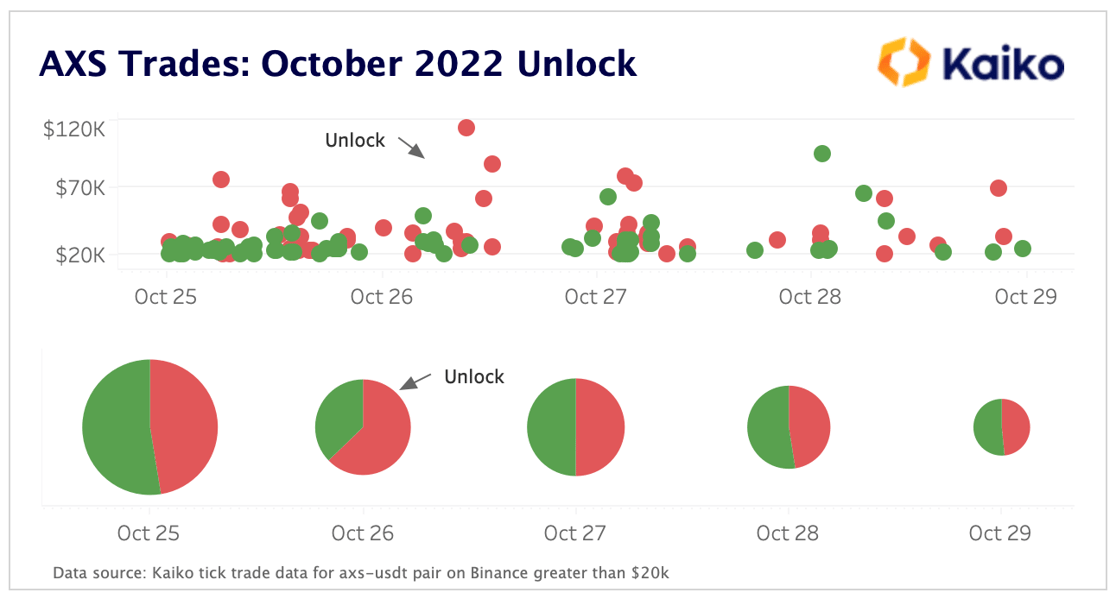Click the green segment of the Oct 26 pie

(x=336, y=418)
